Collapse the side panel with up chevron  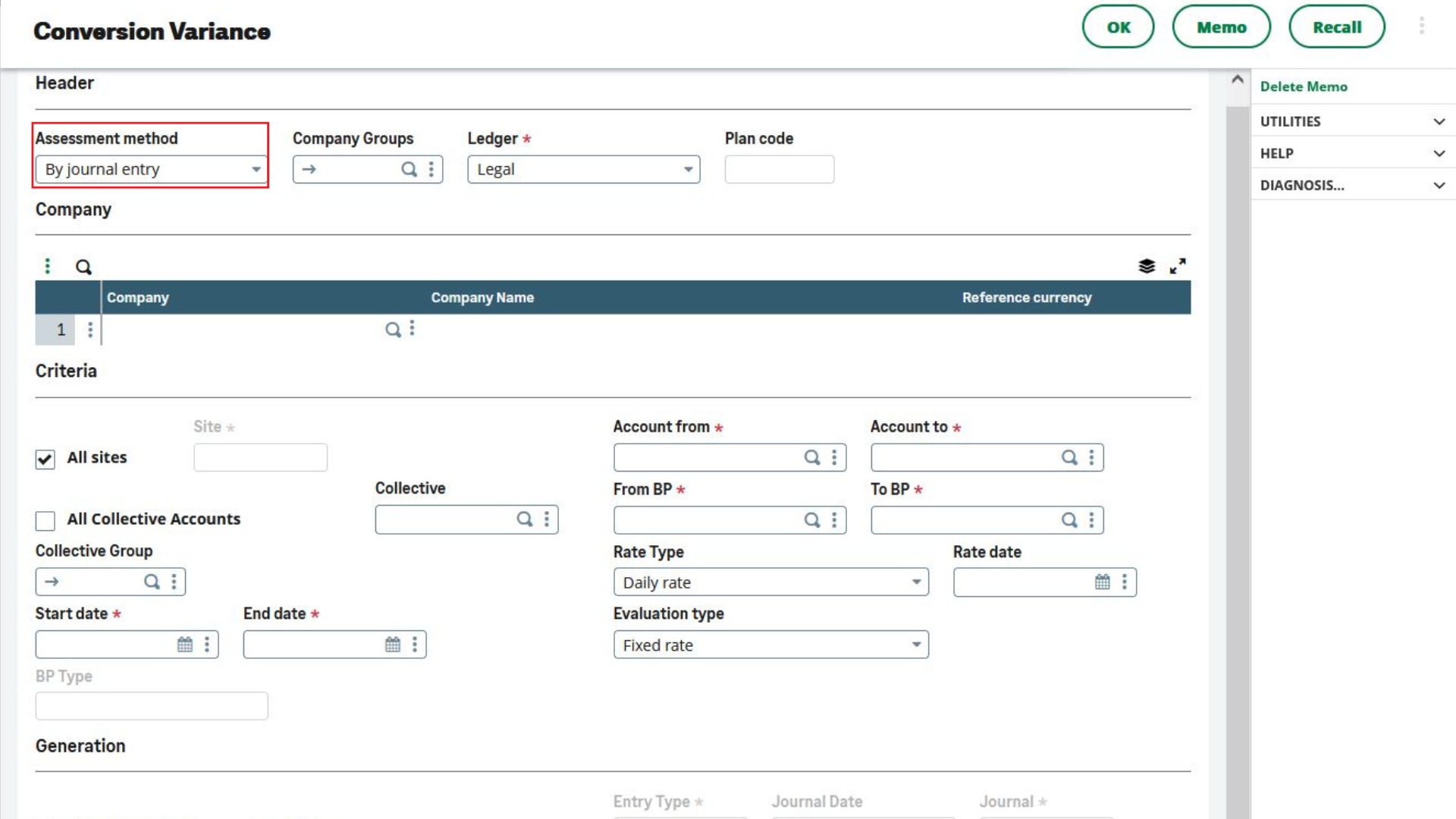pyautogui.click(x=1238, y=79)
